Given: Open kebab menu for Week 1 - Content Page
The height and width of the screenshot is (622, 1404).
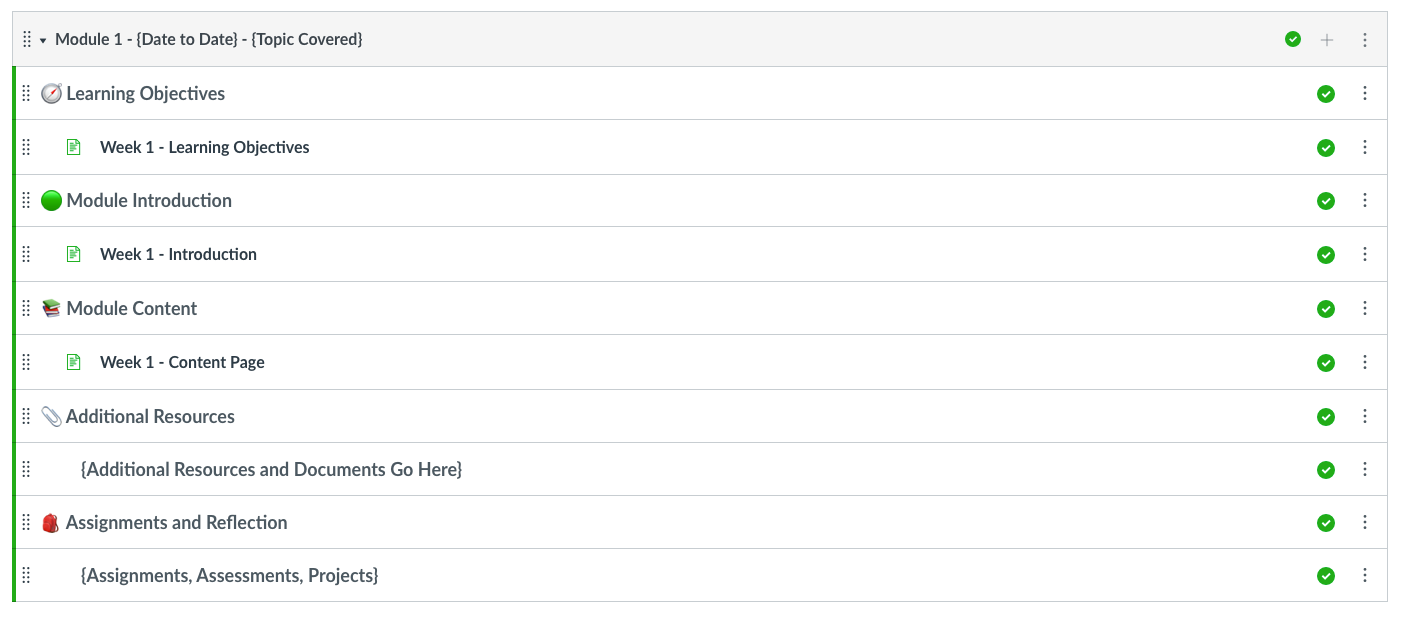Looking at the screenshot, I should pos(1365,362).
